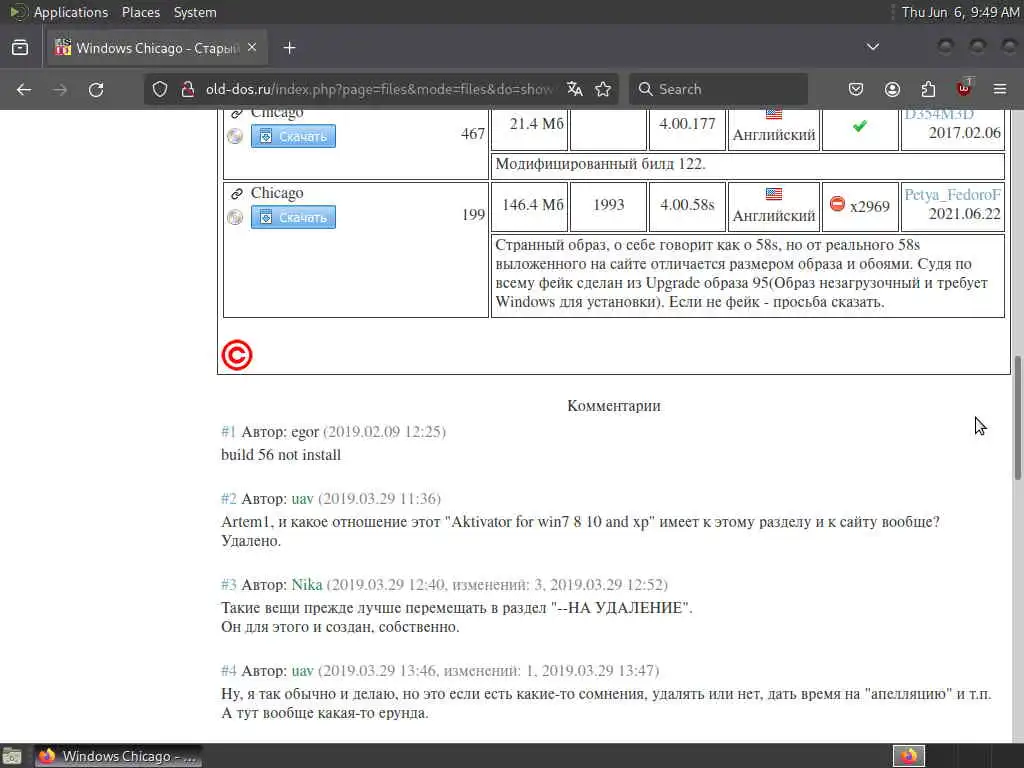The height and width of the screenshot is (768, 1024).
Task: Open the Places menu
Action: point(141,12)
